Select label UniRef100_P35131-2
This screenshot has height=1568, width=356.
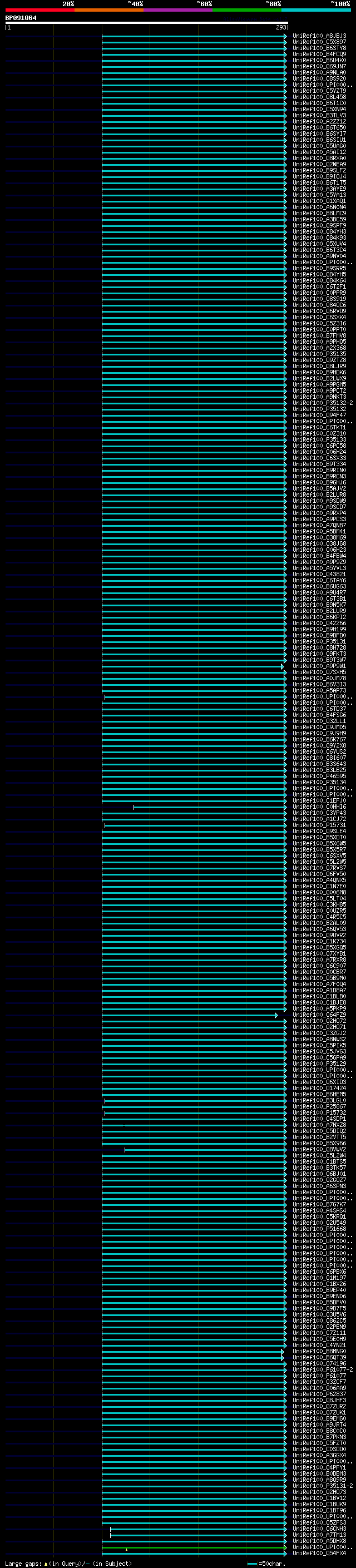coord(323,1486)
